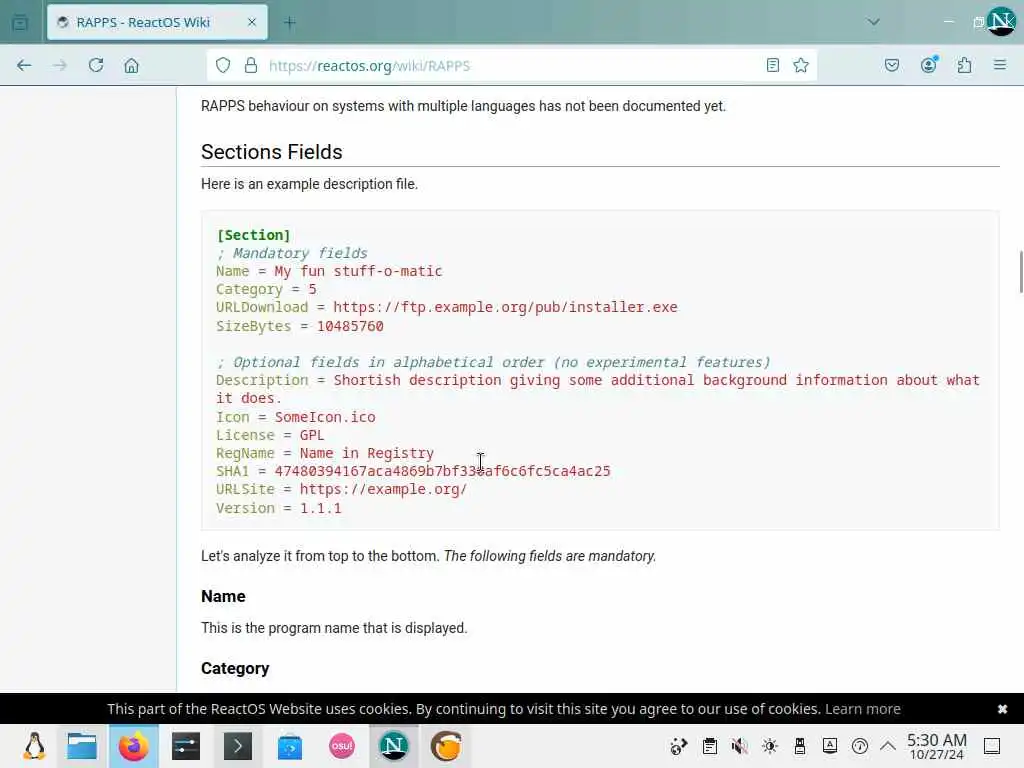Bookmark this page with the star

pos(801,65)
